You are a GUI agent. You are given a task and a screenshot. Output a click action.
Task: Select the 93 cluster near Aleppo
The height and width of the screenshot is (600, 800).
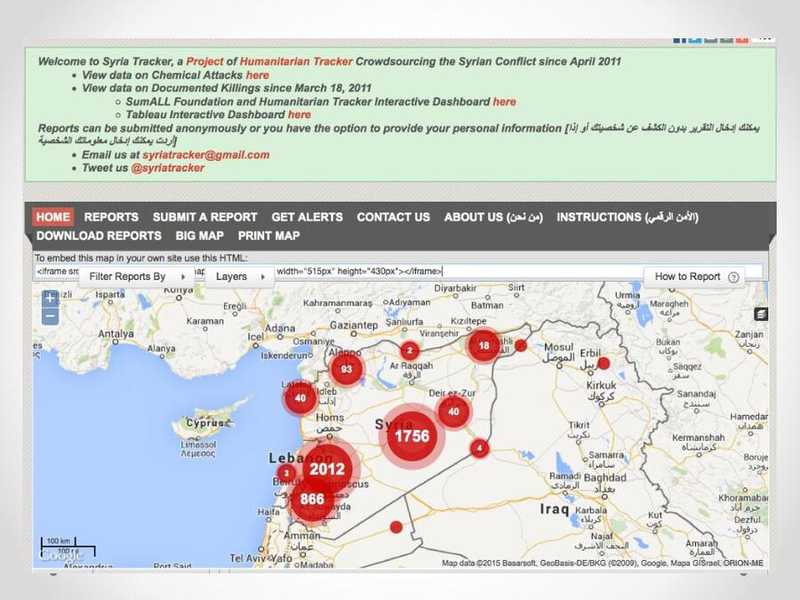pyautogui.click(x=346, y=369)
